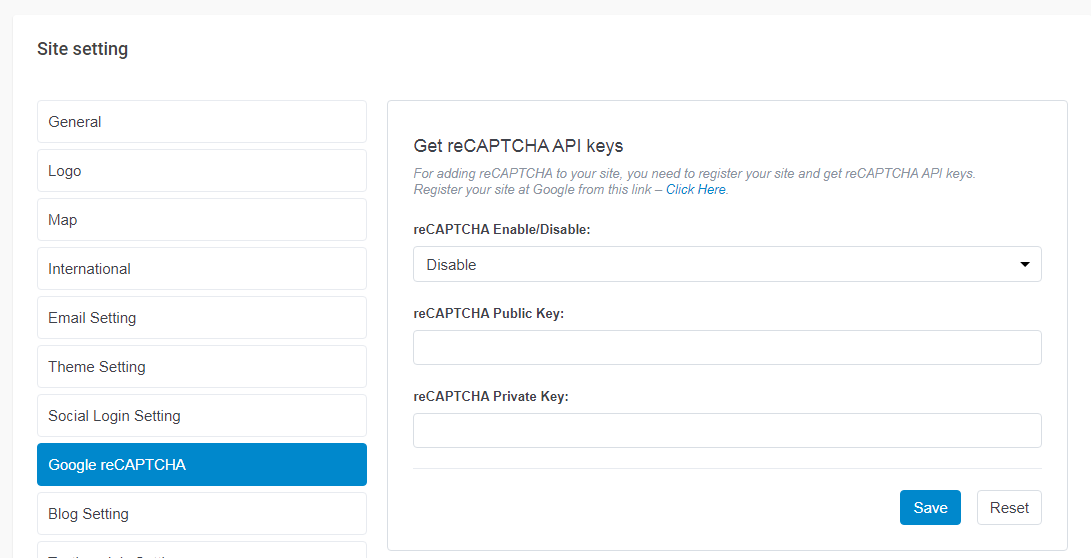Click the 'Get reCAPTCHA API keys' heading
Image resolution: width=1091 pixels, height=558 pixels.
(x=518, y=146)
